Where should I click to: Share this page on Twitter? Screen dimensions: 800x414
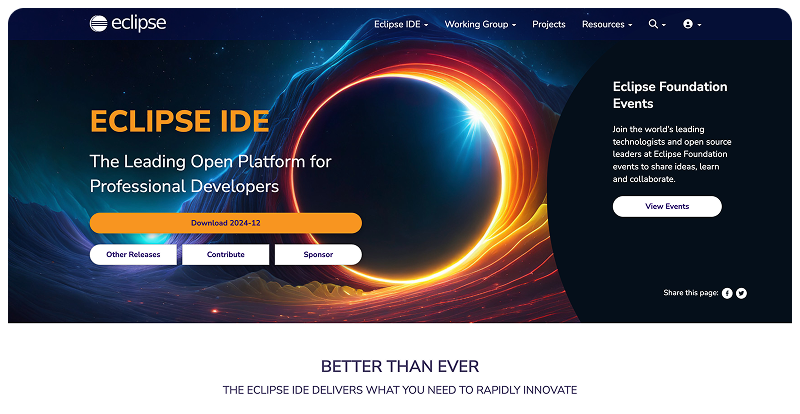tap(741, 293)
